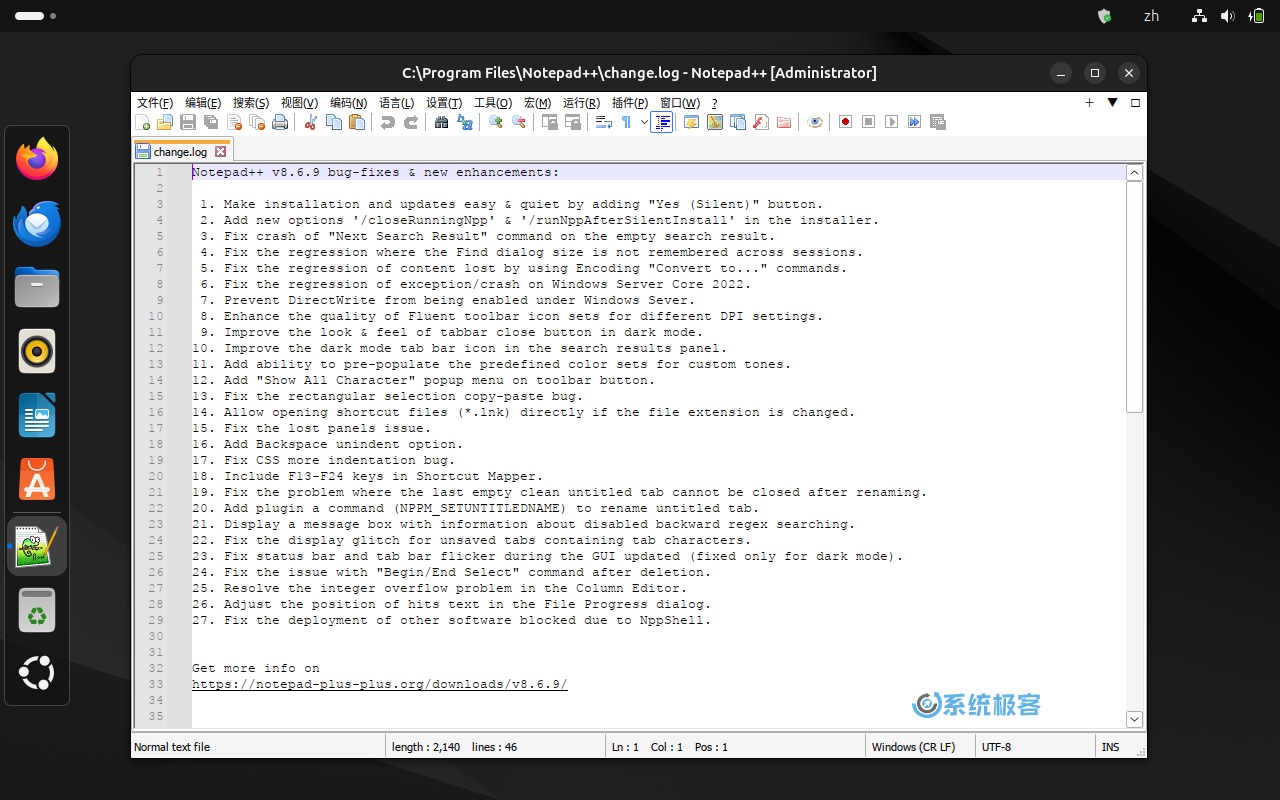
Task: Open the 编码(N) menu
Action: 348,103
